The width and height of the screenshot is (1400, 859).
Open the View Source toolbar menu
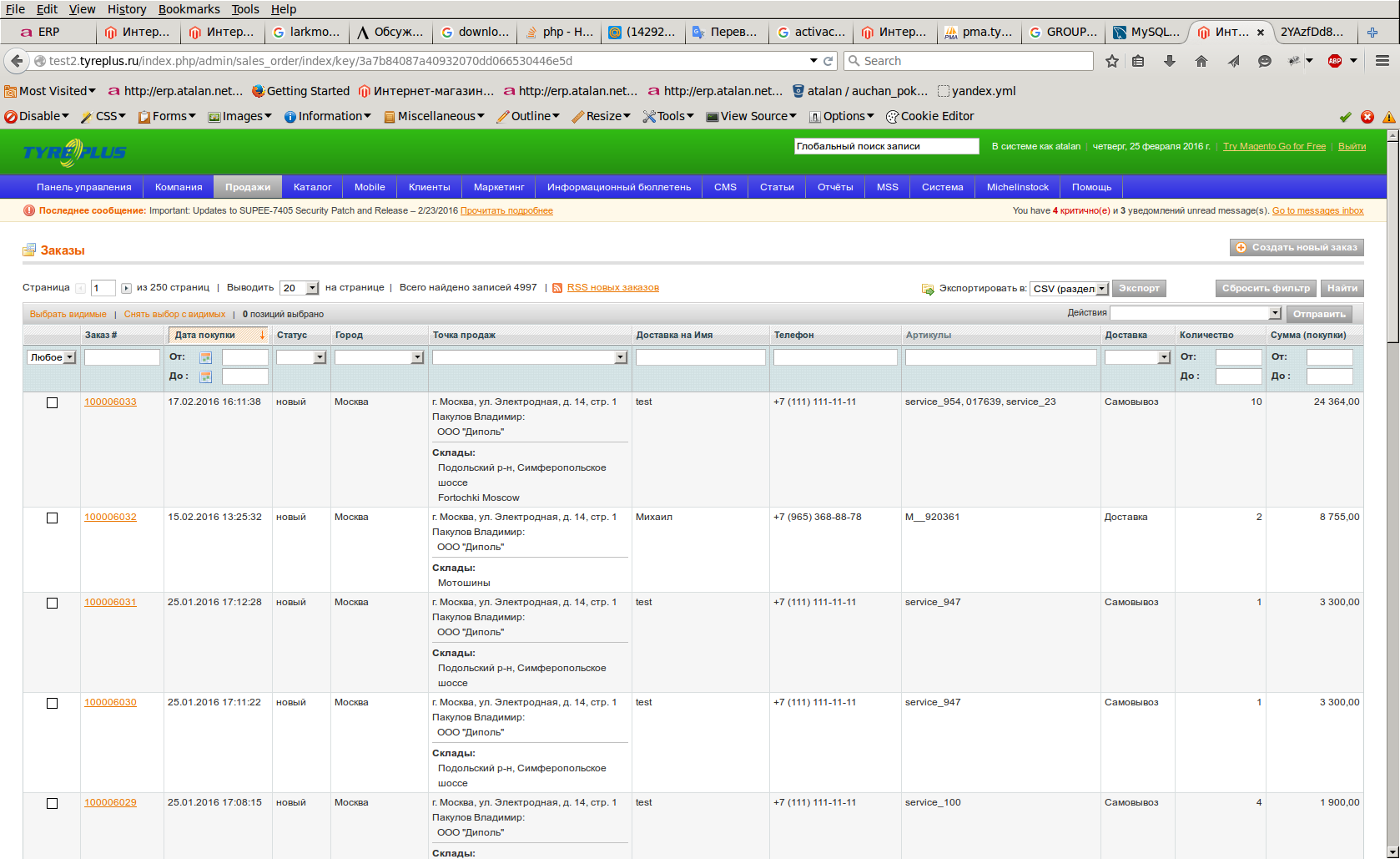[x=751, y=116]
